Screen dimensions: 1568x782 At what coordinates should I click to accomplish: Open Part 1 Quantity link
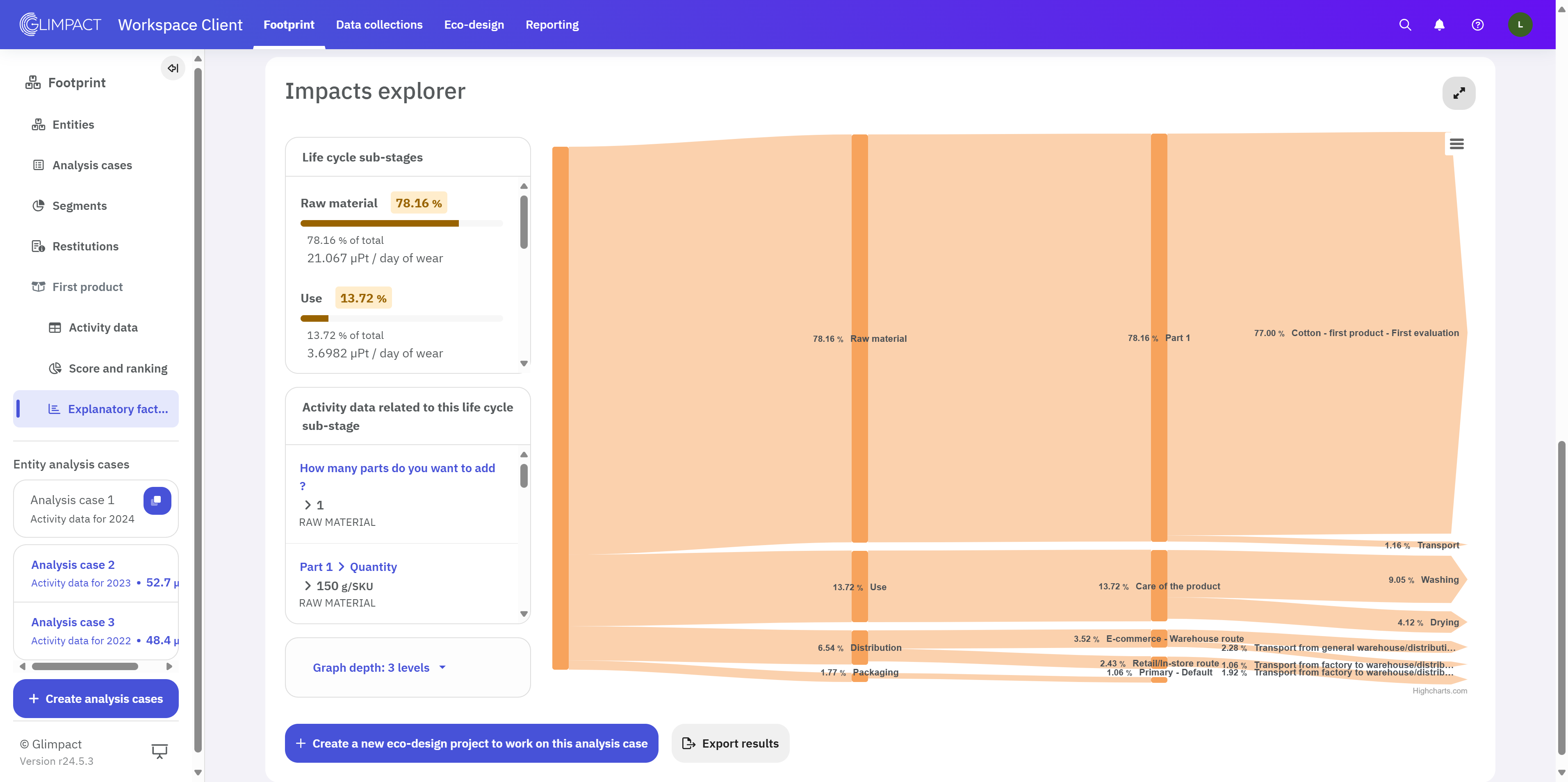[348, 566]
